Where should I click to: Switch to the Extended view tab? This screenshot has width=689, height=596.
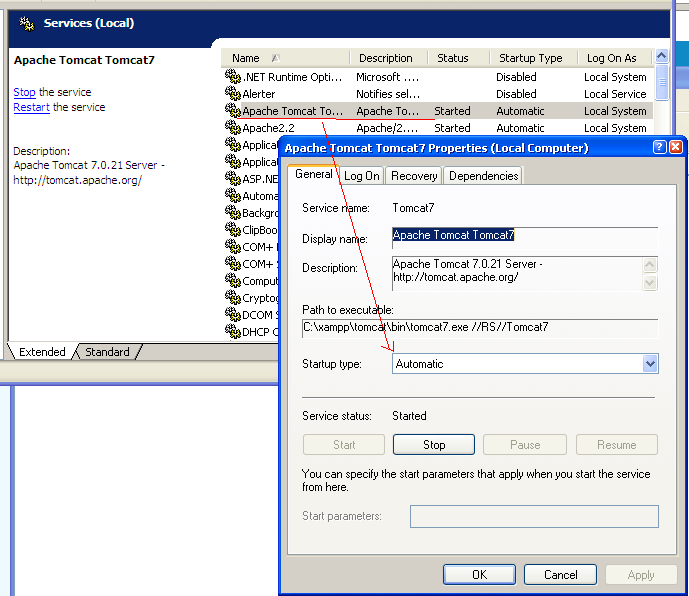click(42, 352)
